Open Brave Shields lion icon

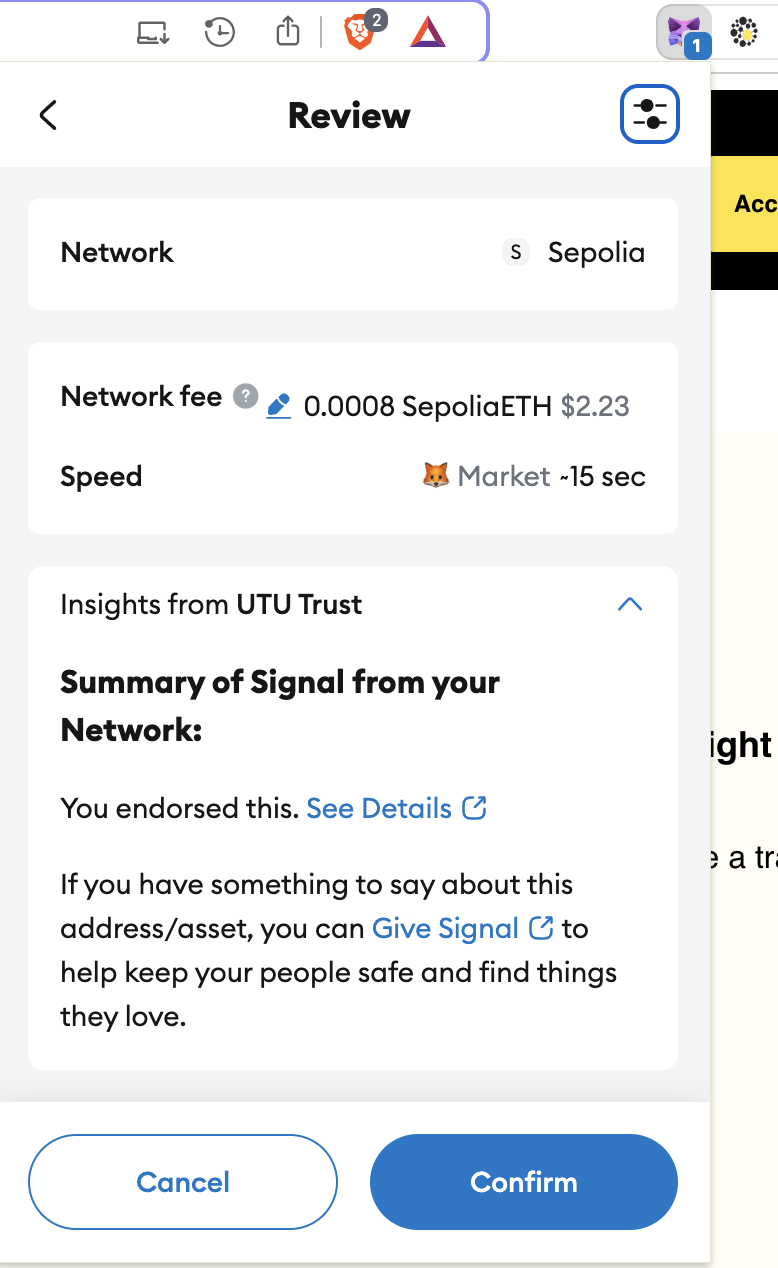(x=360, y=33)
